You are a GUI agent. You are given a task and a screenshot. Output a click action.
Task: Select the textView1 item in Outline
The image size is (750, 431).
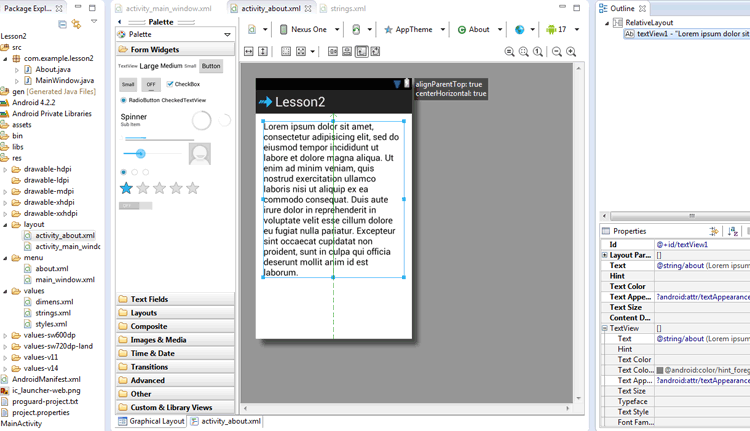coord(687,34)
